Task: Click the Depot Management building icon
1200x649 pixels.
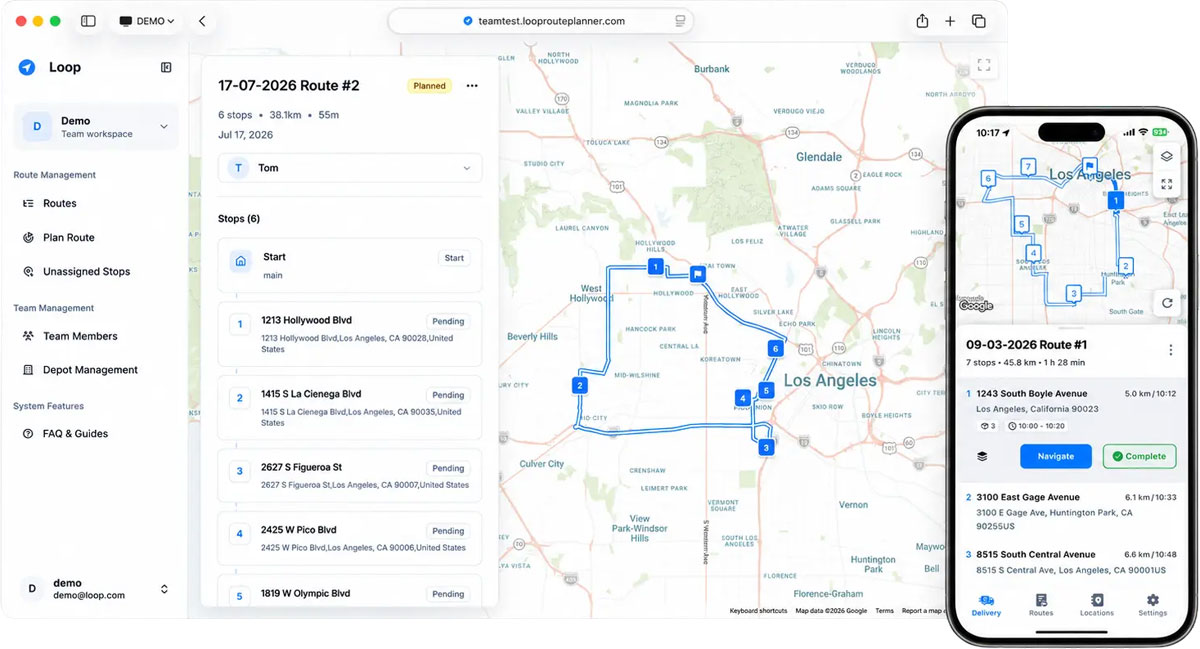Action: [x=28, y=370]
